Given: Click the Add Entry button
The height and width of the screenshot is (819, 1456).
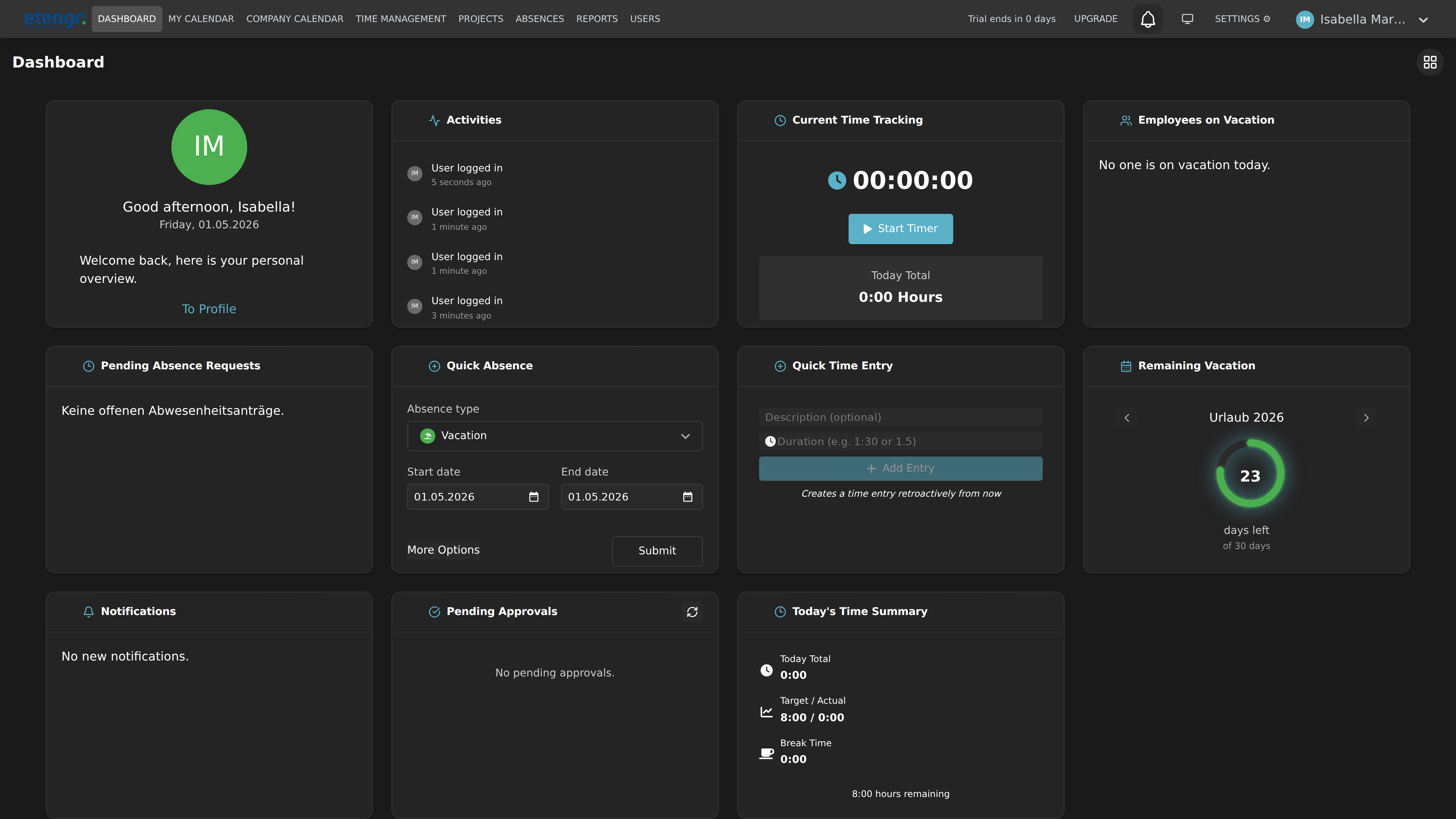Looking at the screenshot, I should pyautogui.click(x=901, y=469).
